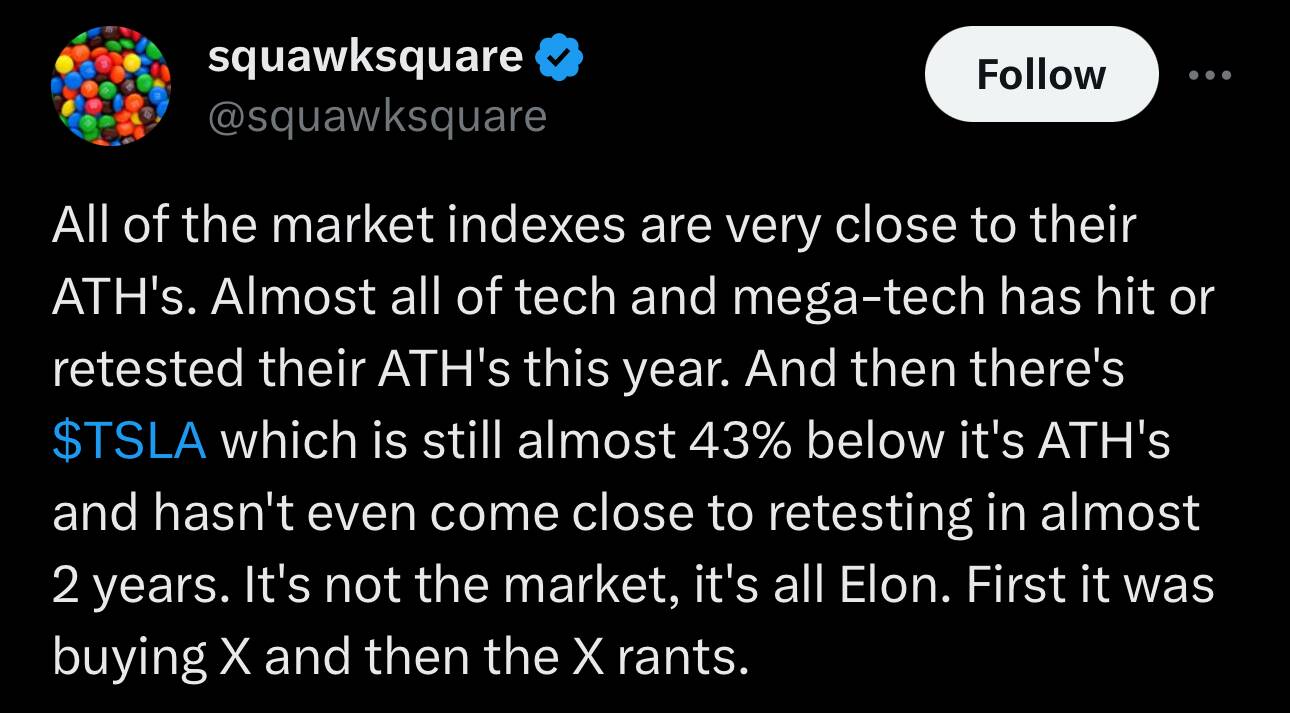Click the blue verified checkmark badge

pos(559,61)
